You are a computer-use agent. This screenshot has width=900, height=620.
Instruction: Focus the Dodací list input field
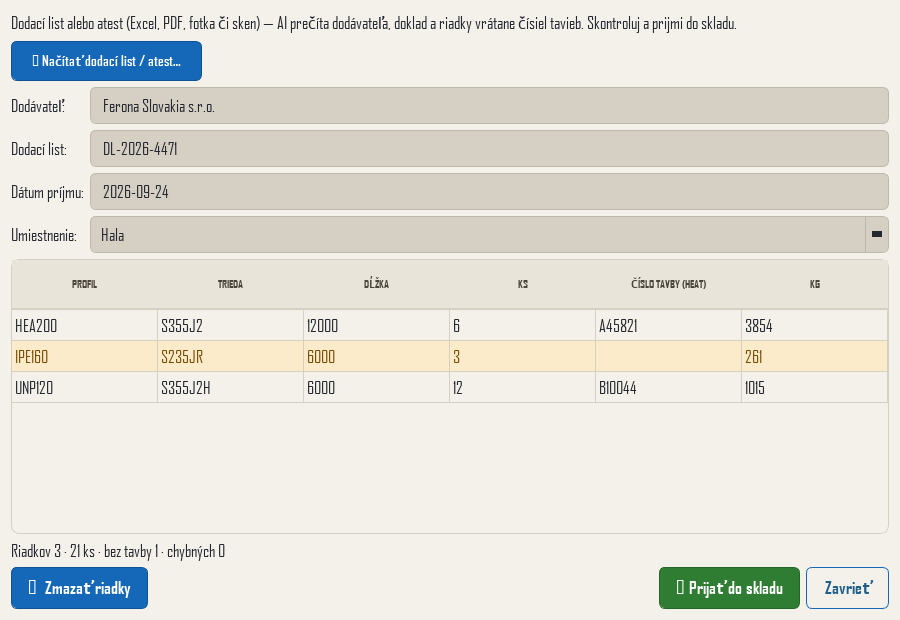point(489,149)
